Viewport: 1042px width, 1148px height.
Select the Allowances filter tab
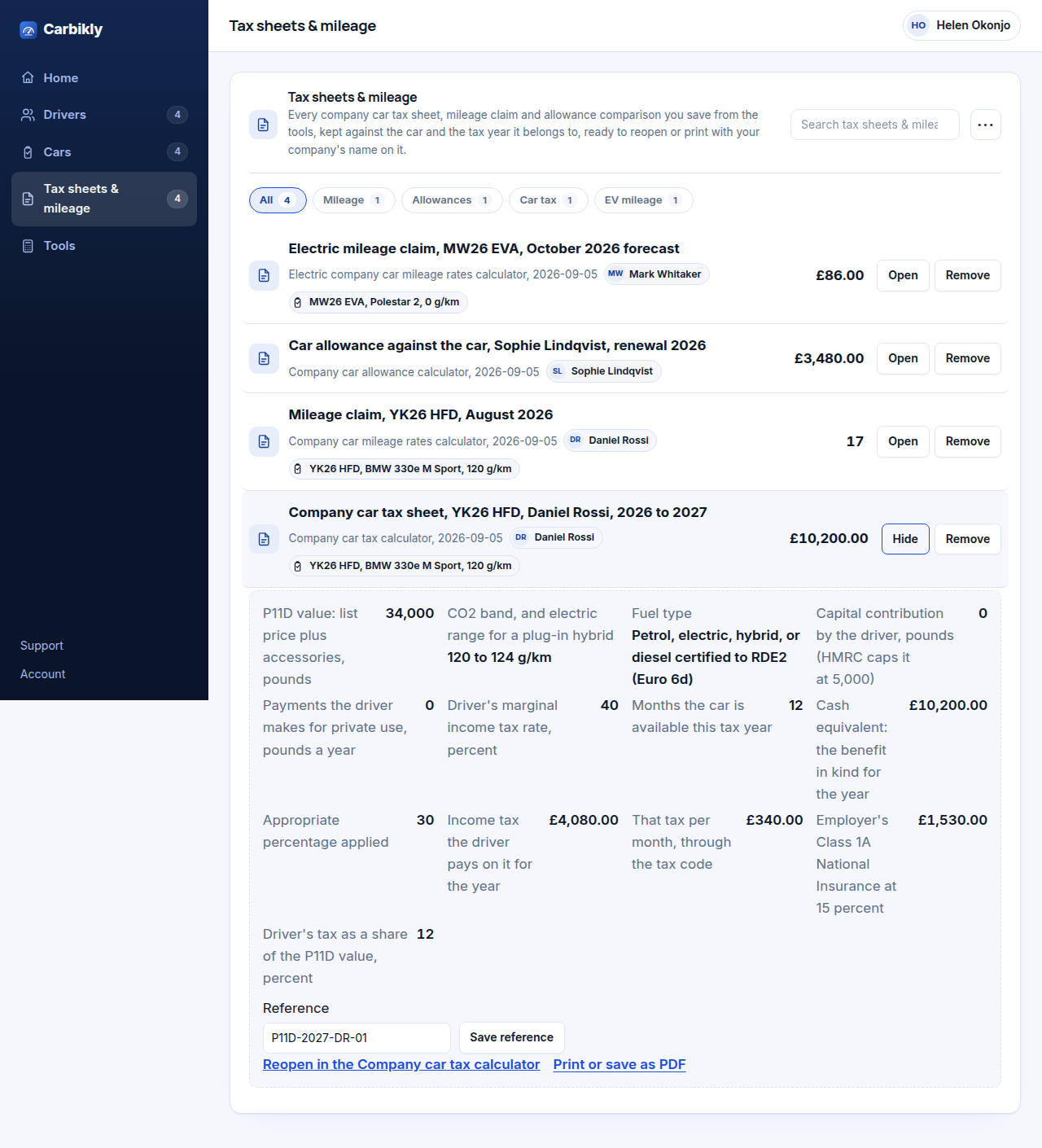point(452,200)
